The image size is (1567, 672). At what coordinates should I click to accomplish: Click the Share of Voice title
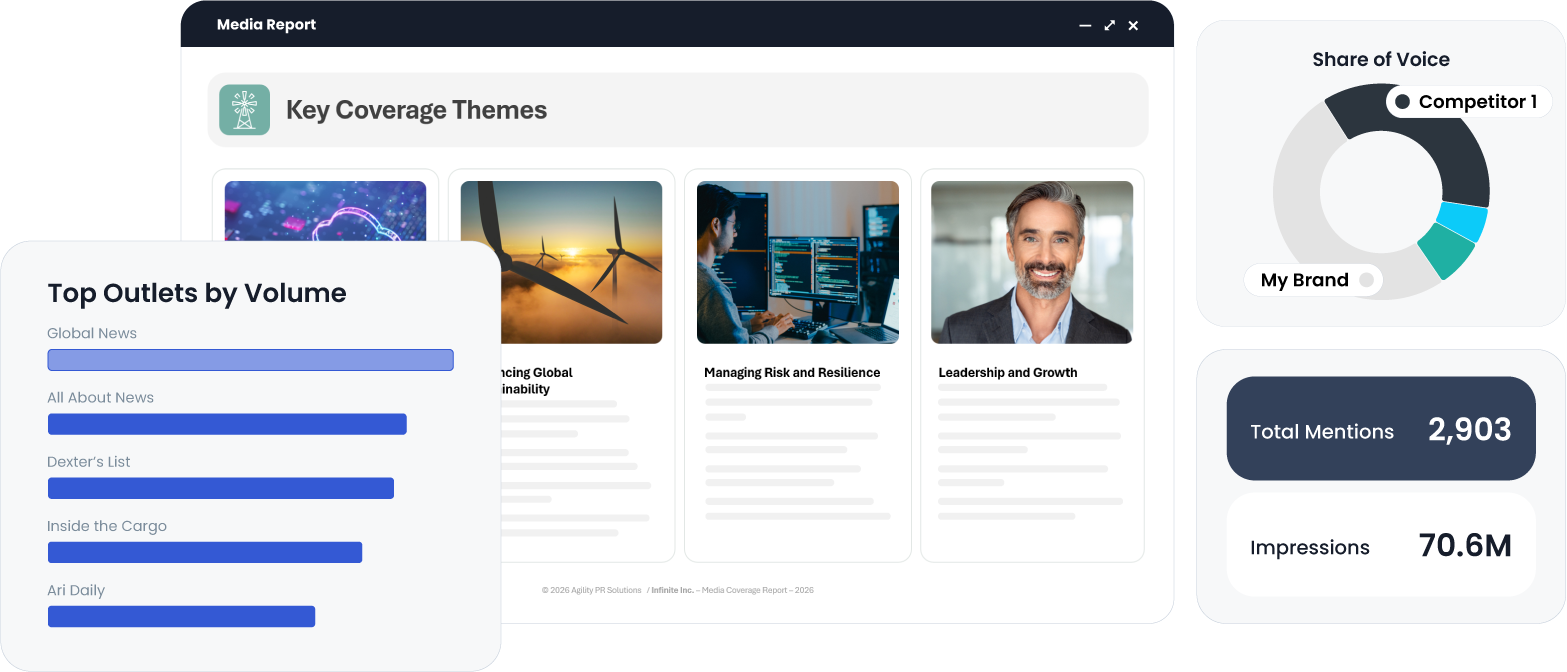pyautogui.click(x=1381, y=60)
